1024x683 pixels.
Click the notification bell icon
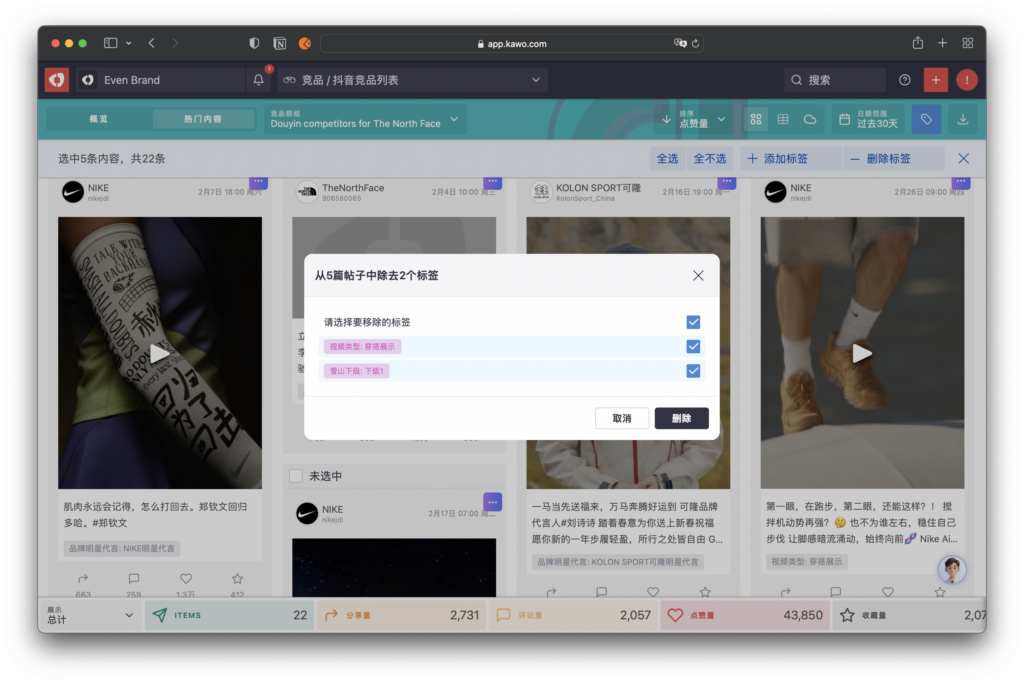click(259, 80)
